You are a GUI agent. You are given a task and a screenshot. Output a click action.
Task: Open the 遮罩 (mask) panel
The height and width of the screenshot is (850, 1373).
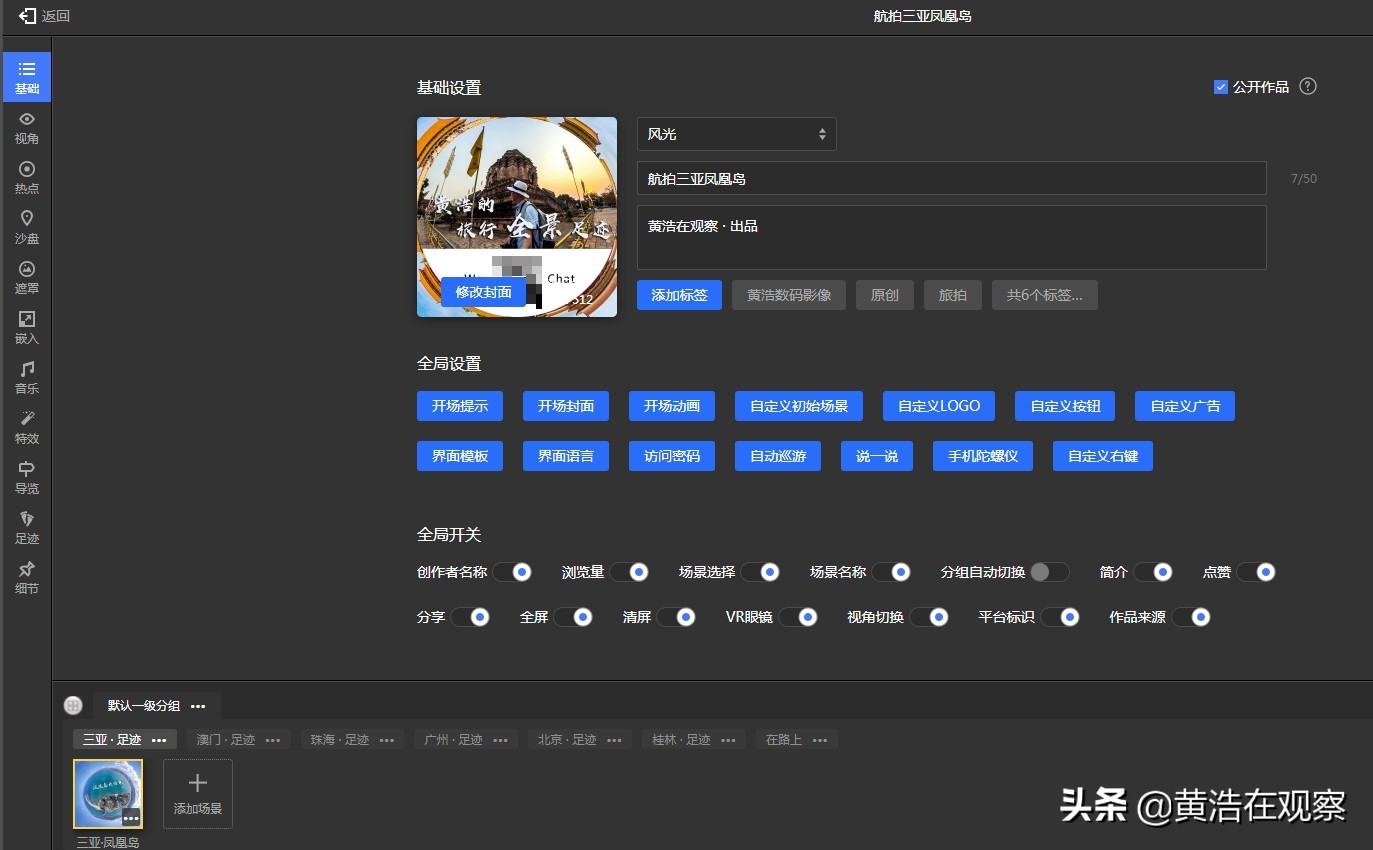tap(26, 277)
